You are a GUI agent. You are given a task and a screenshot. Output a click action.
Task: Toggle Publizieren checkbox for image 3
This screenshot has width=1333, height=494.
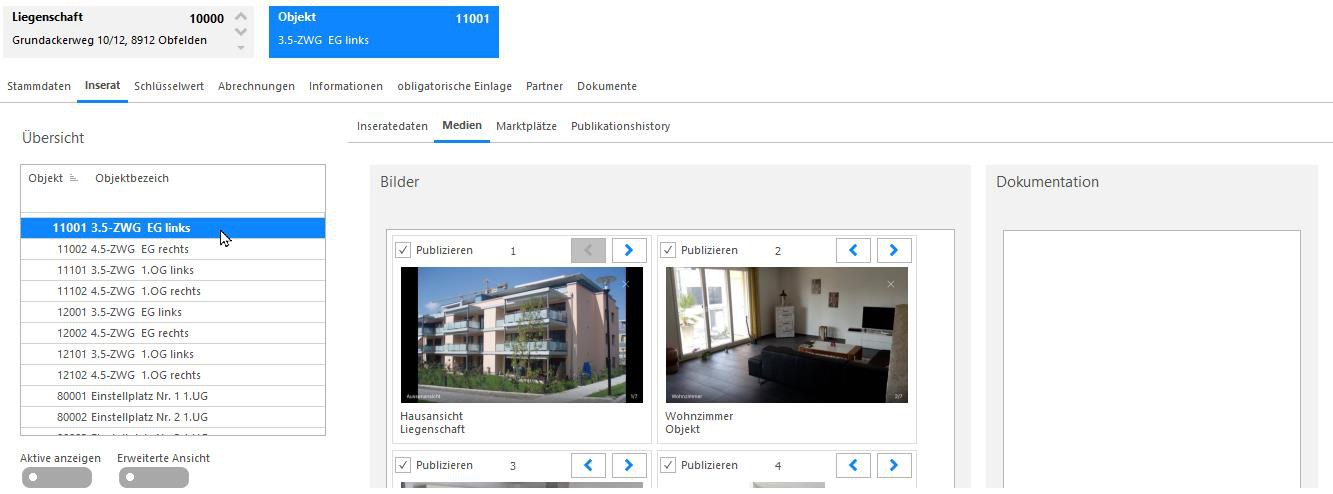pos(403,465)
